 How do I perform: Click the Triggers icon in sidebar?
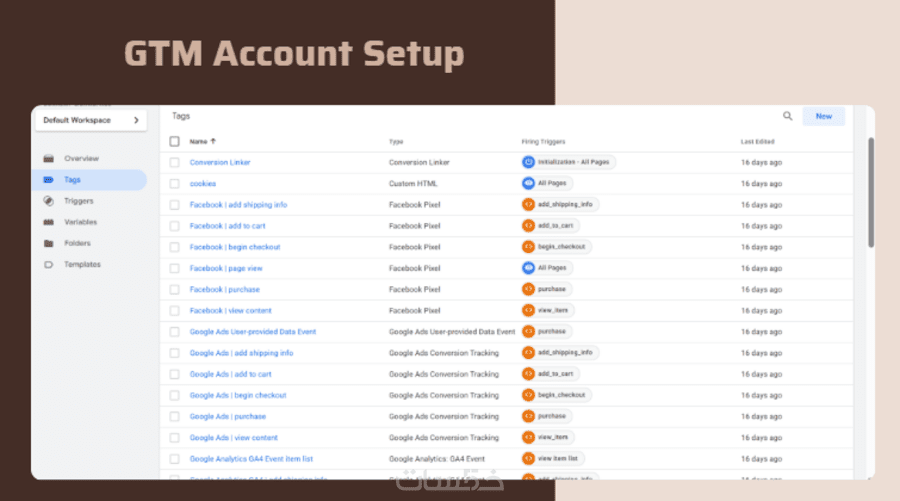[48, 201]
